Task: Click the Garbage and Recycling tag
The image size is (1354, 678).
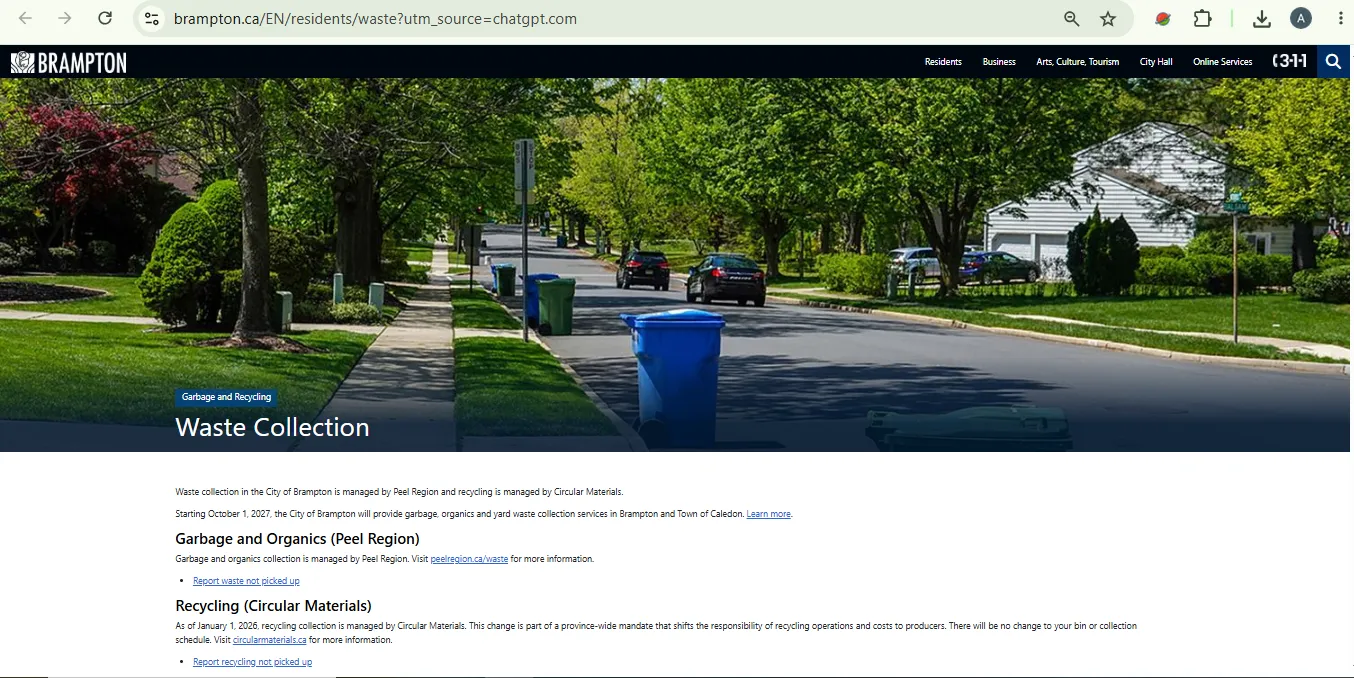Action: (226, 397)
